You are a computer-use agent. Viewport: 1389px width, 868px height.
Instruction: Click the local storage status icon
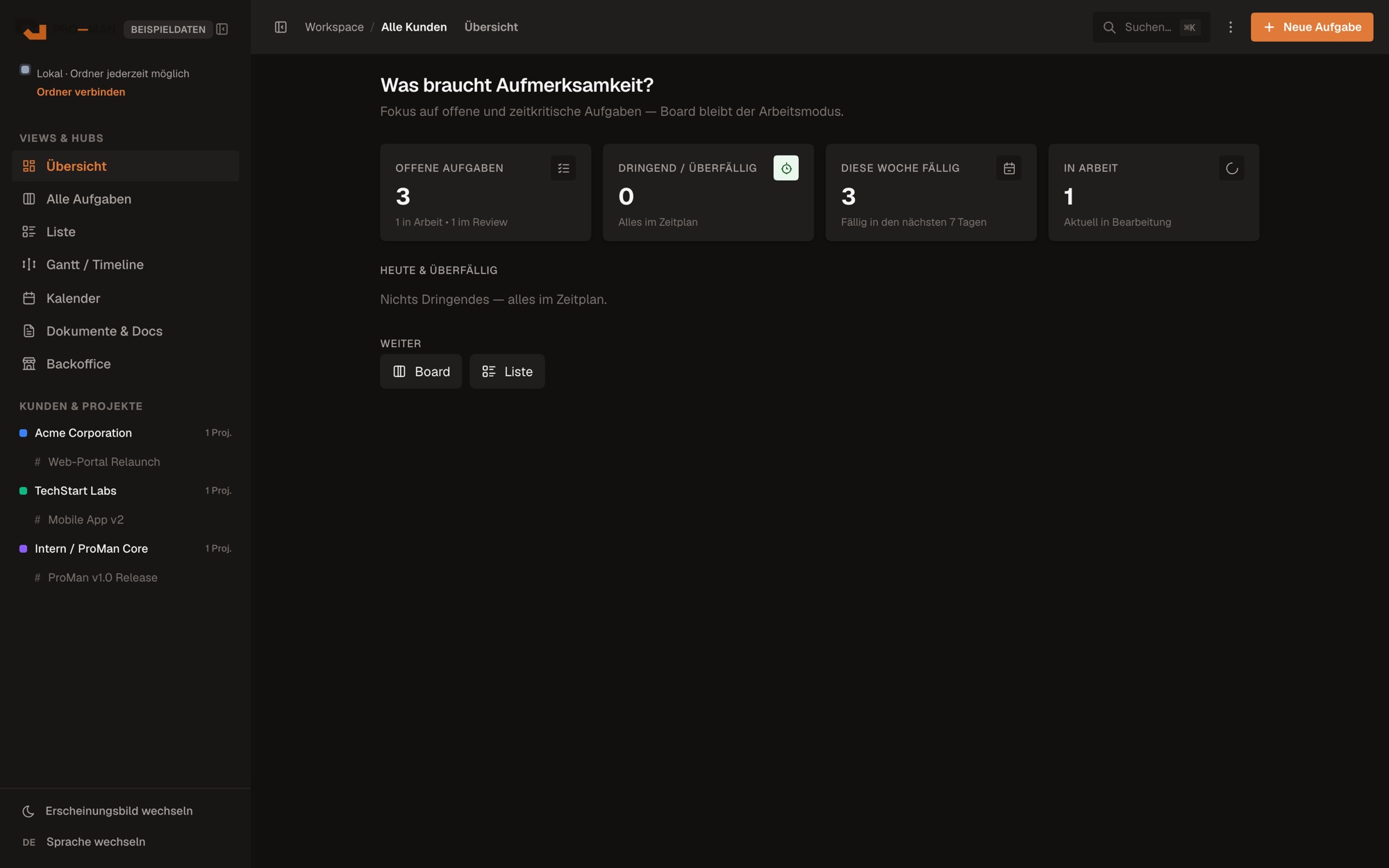pos(25,69)
